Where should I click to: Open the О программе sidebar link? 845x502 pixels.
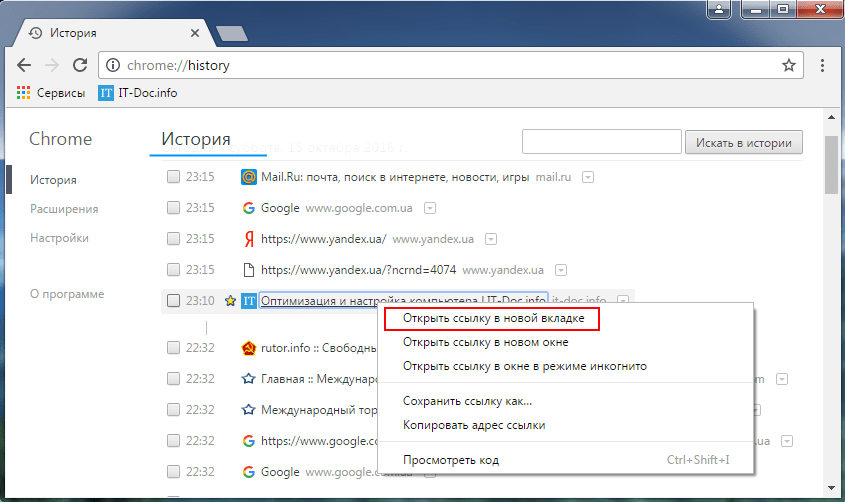coord(67,294)
